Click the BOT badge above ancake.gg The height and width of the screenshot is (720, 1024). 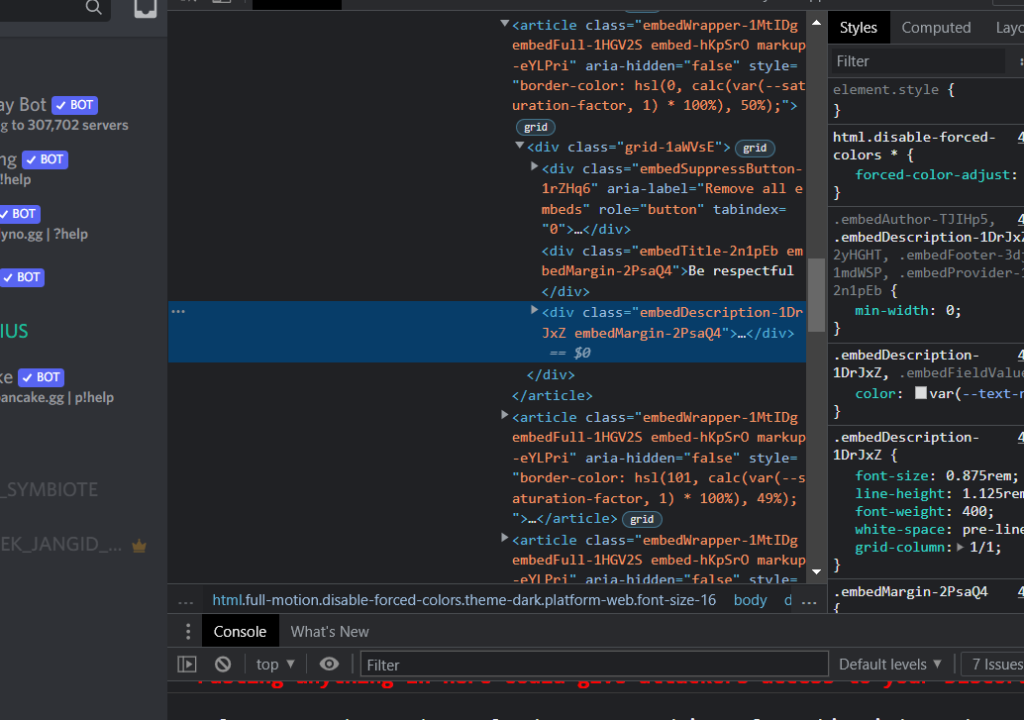[x=42, y=377]
